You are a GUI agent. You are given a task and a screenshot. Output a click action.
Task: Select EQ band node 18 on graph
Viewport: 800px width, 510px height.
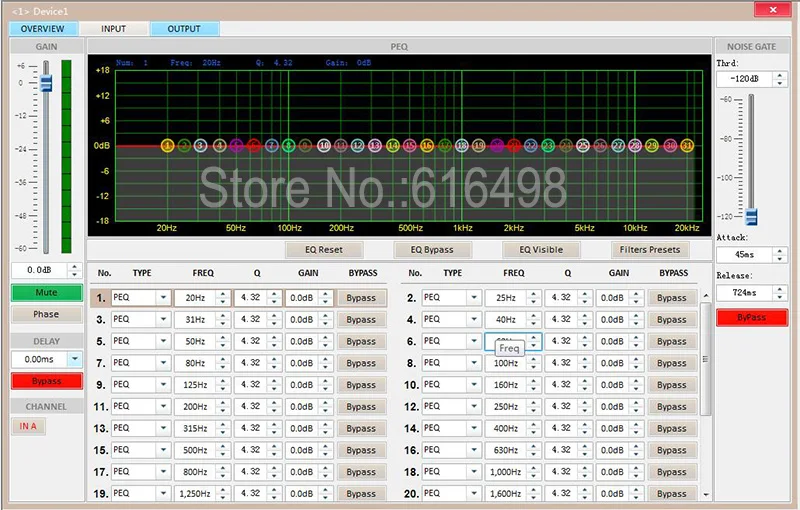click(x=462, y=146)
